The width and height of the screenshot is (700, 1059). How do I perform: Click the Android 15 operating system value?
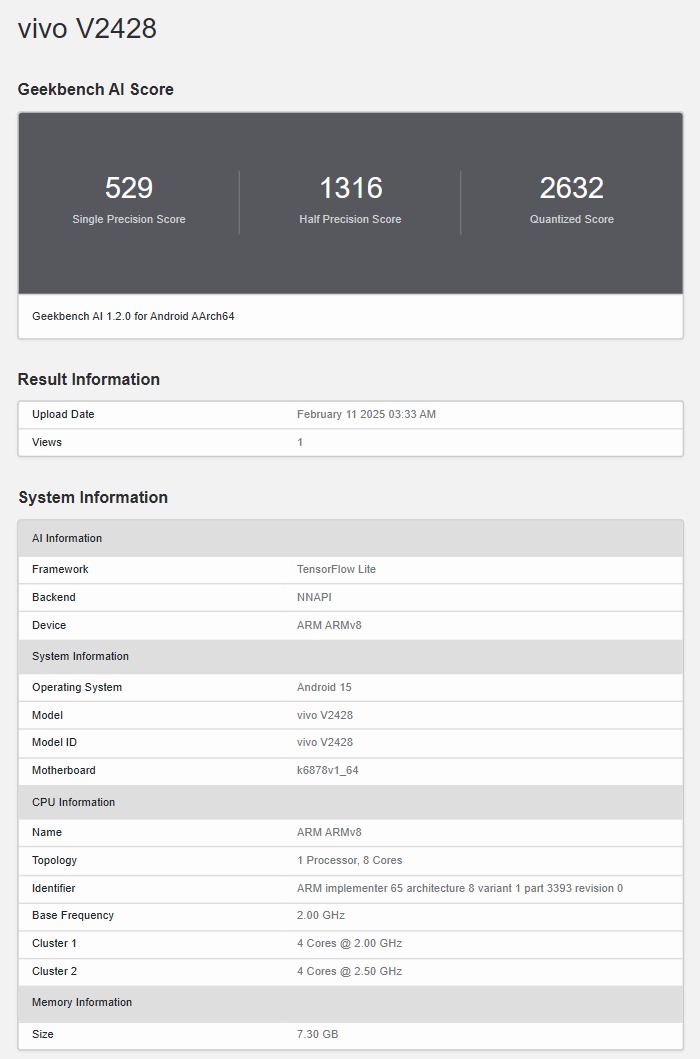pos(324,687)
